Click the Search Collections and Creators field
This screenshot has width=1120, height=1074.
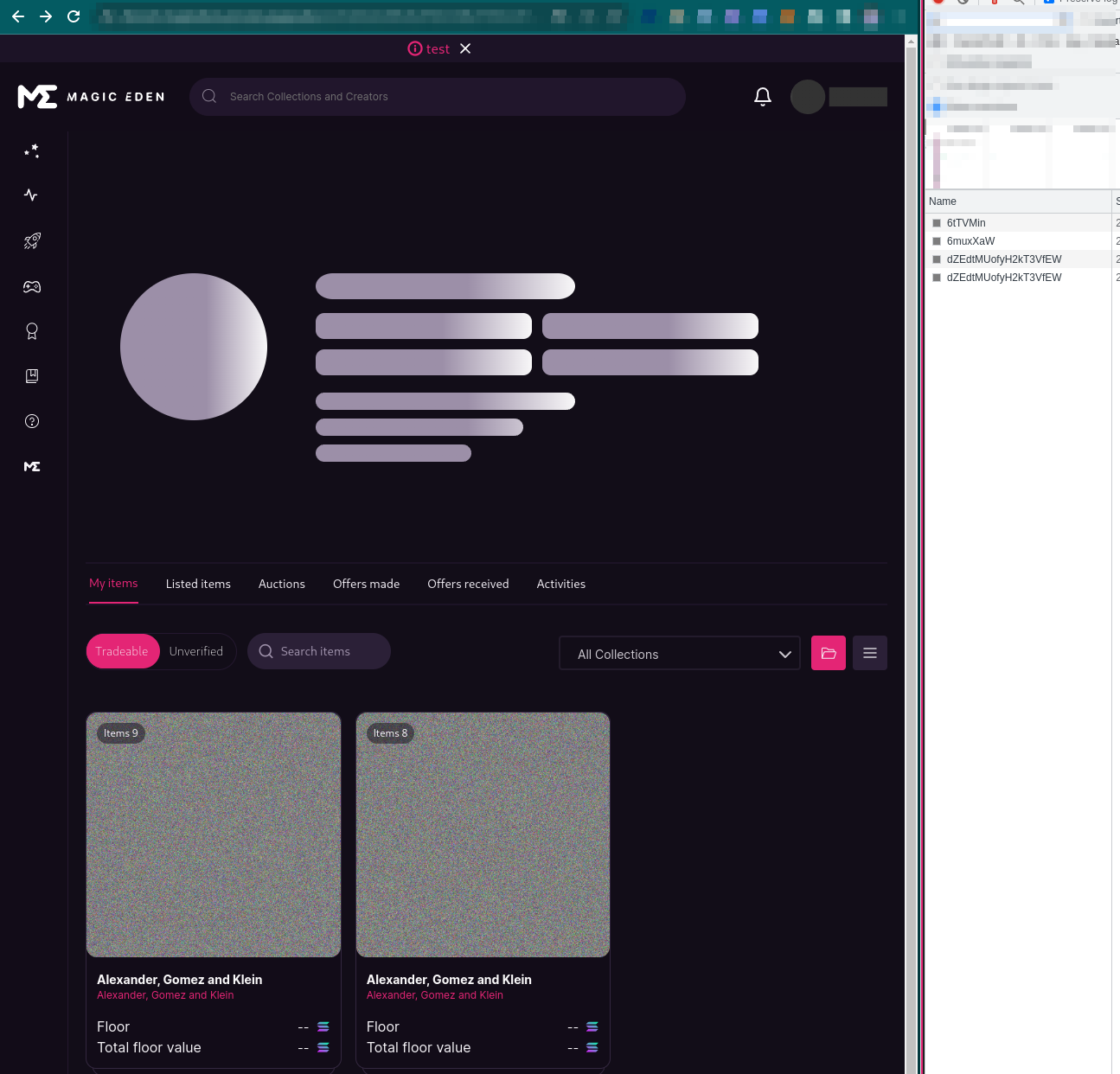pyautogui.click(x=438, y=97)
